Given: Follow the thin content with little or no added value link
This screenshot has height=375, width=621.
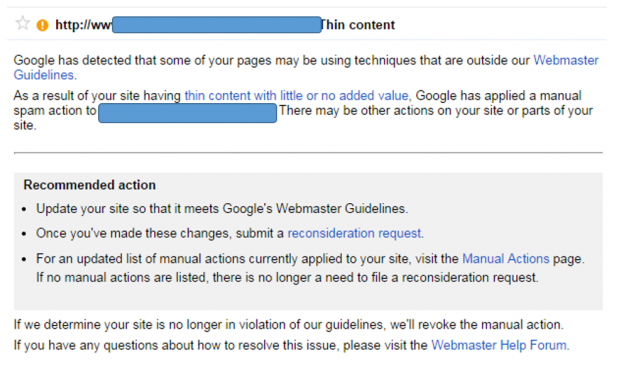Looking at the screenshot, I should coord(297,96).
